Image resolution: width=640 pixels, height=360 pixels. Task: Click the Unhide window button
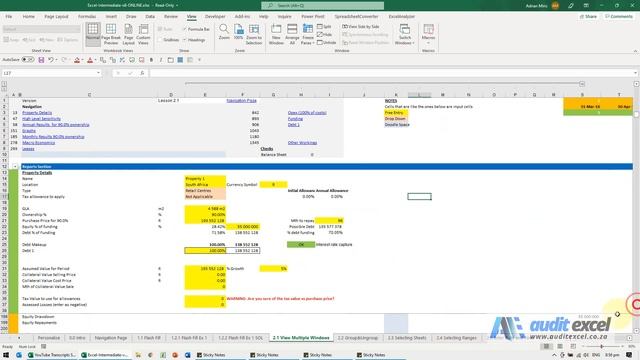[327, 42]
